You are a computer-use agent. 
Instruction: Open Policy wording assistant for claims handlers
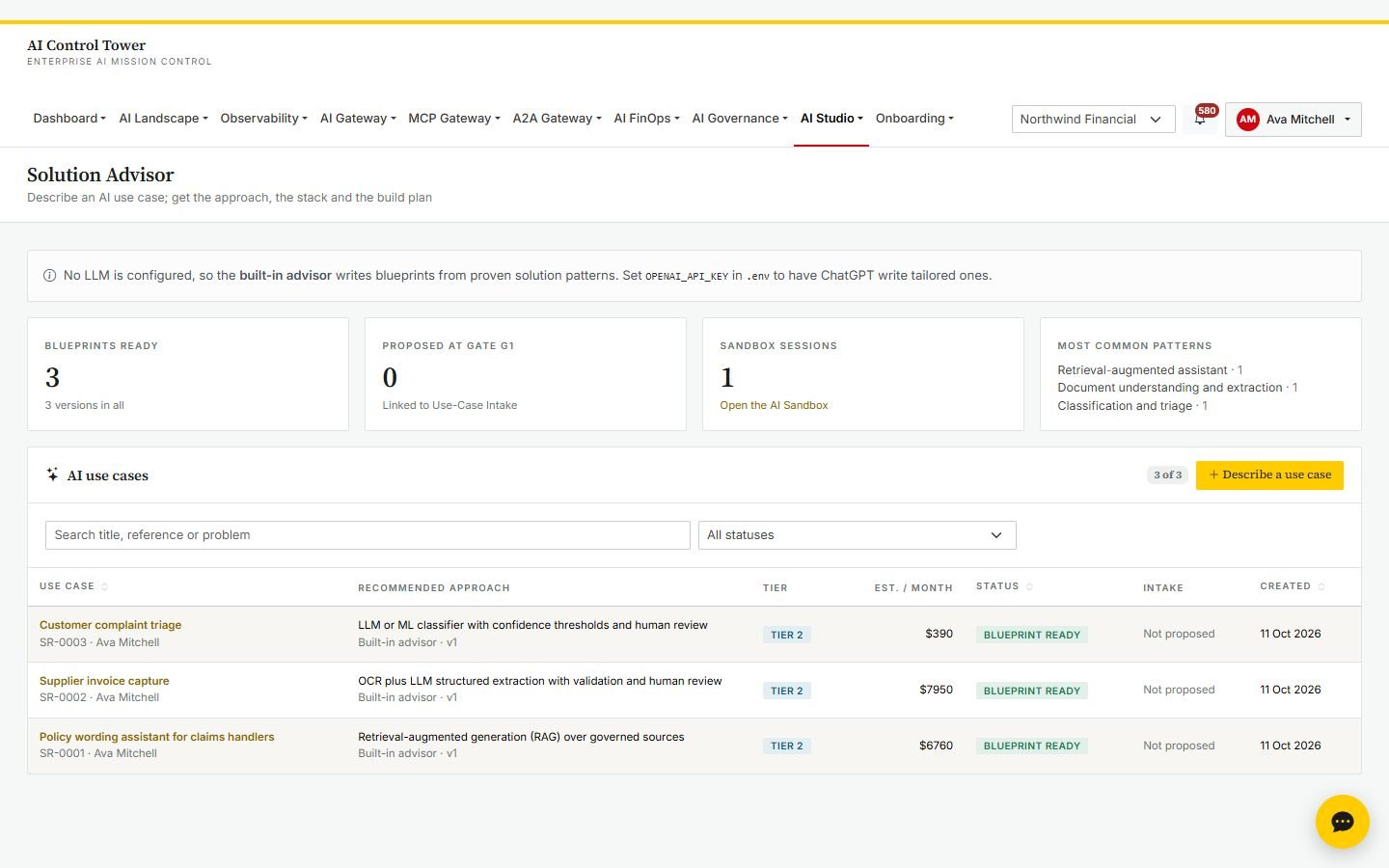pyautogui.click(x=156, y=737)
